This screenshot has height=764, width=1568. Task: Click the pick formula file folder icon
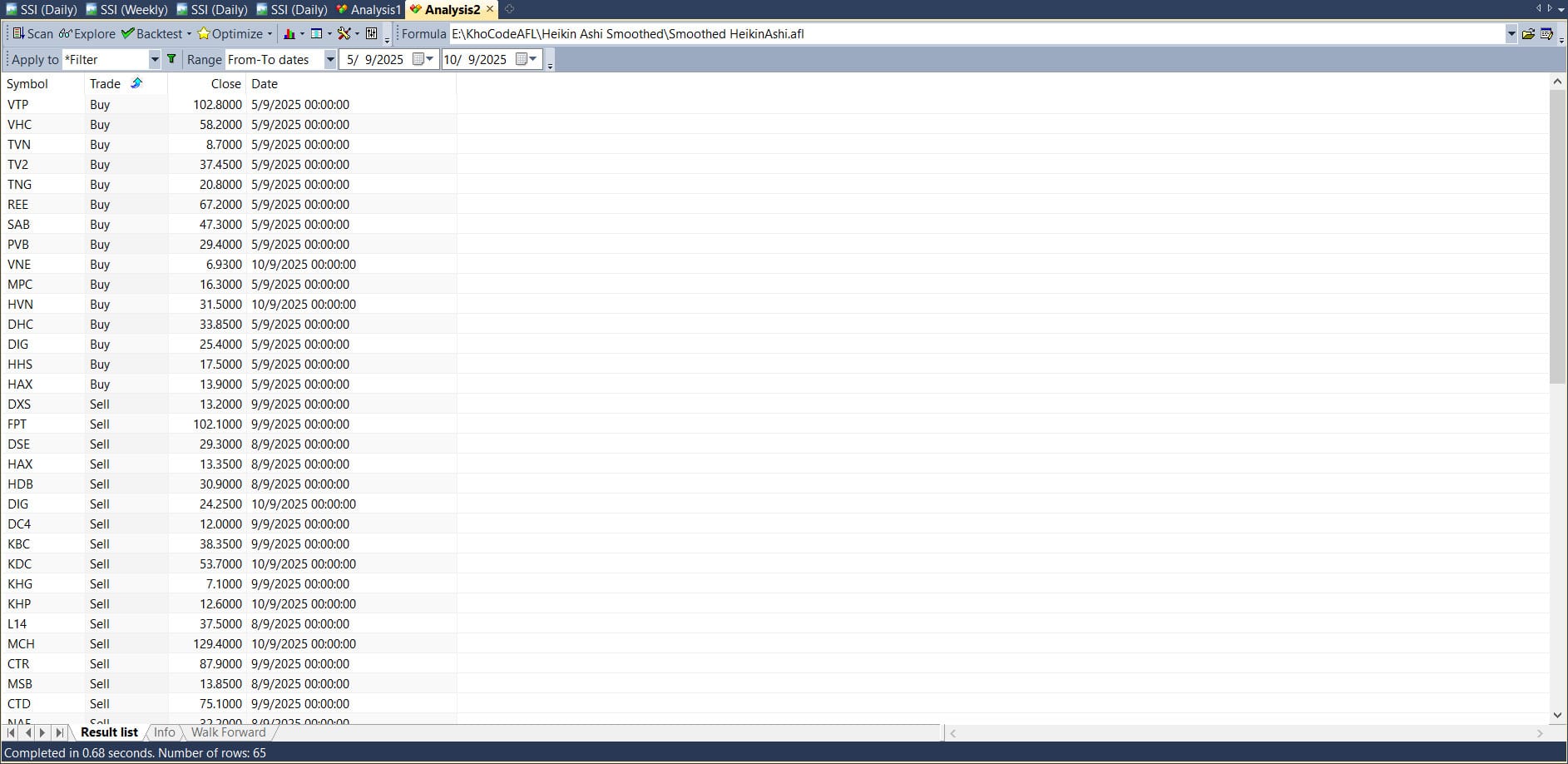click(1528, 34)
